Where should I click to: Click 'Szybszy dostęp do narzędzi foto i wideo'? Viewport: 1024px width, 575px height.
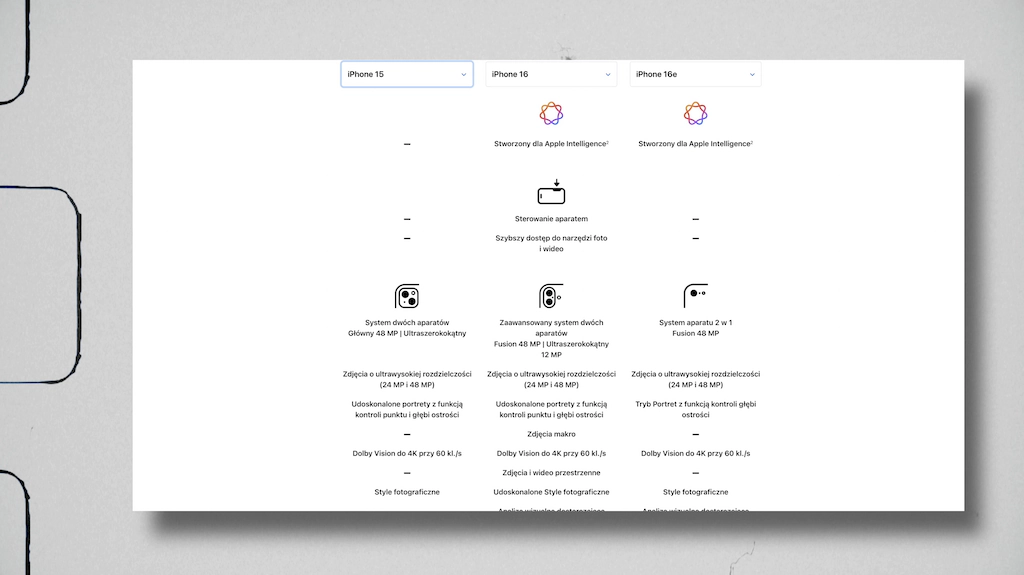(x=551, y=243)
